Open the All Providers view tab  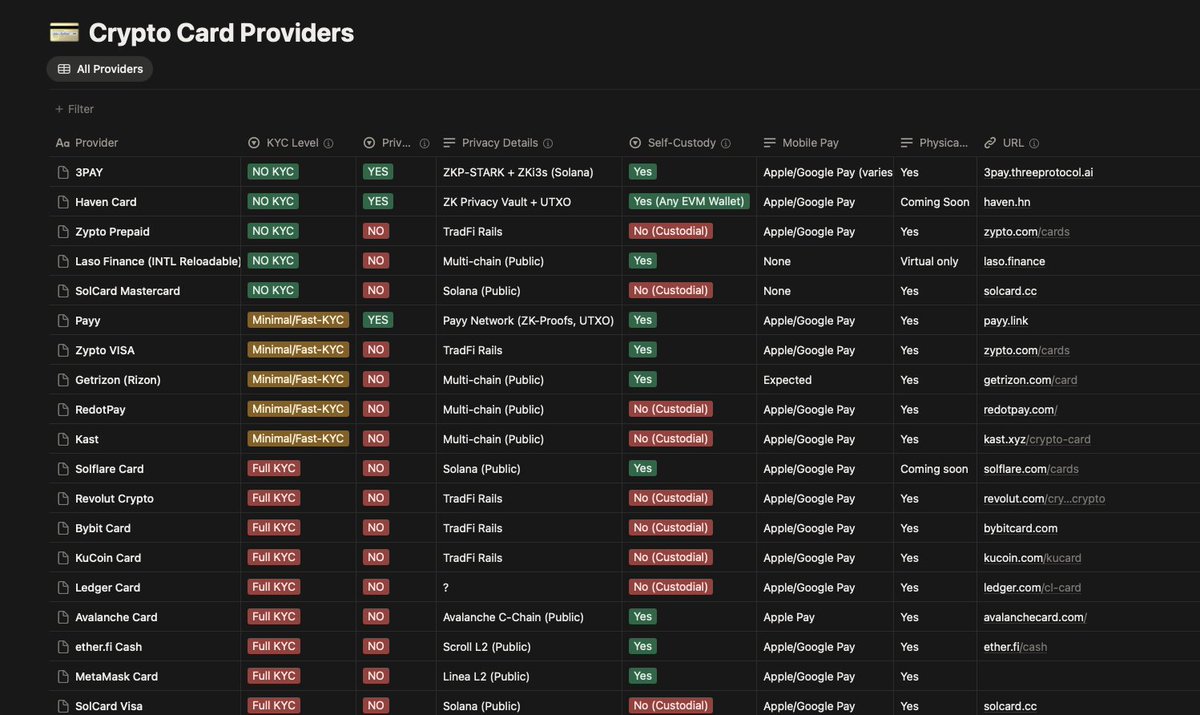click(x=100, y=69)
